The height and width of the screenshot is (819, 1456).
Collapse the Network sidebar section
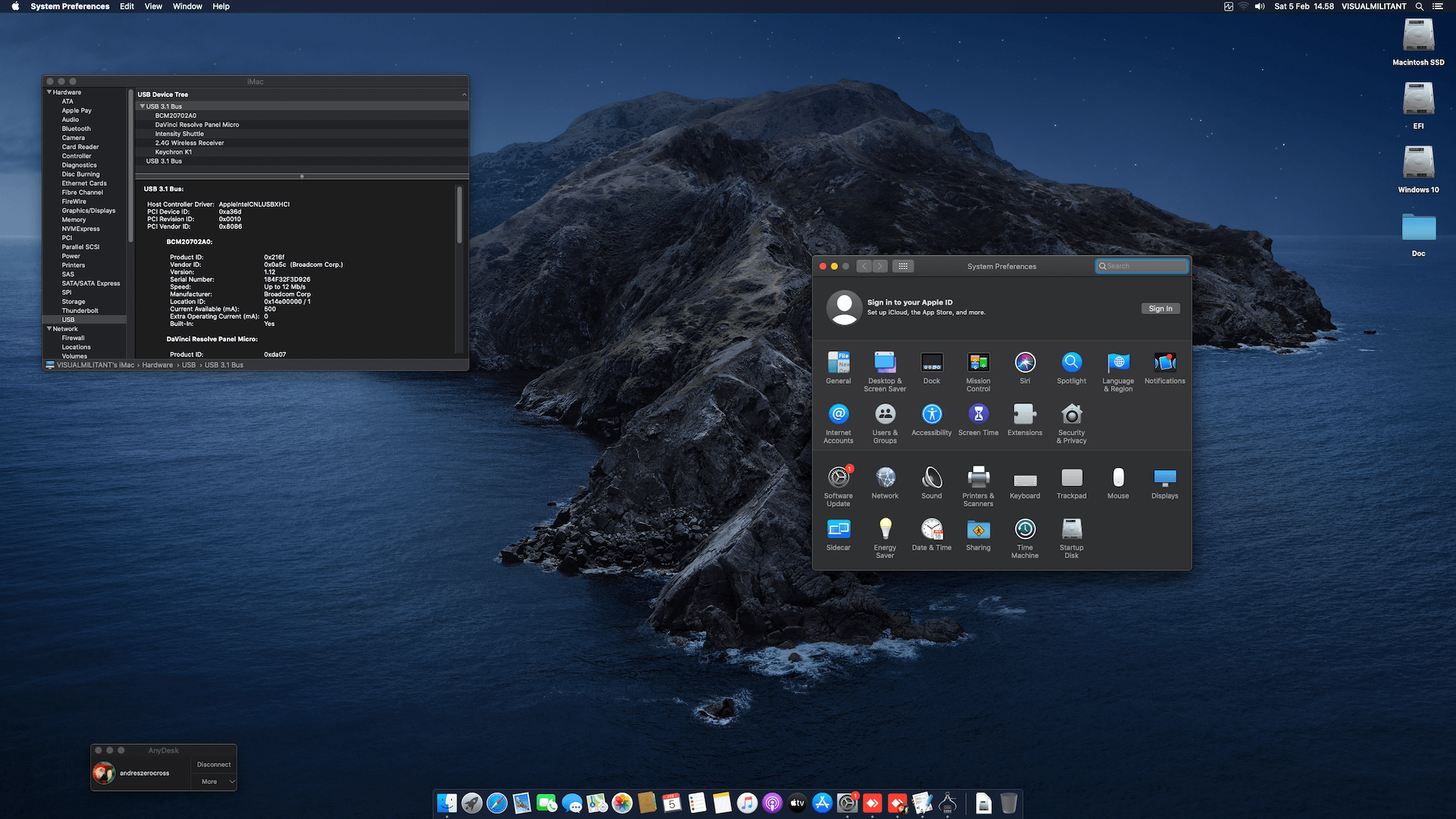[49, 329]
